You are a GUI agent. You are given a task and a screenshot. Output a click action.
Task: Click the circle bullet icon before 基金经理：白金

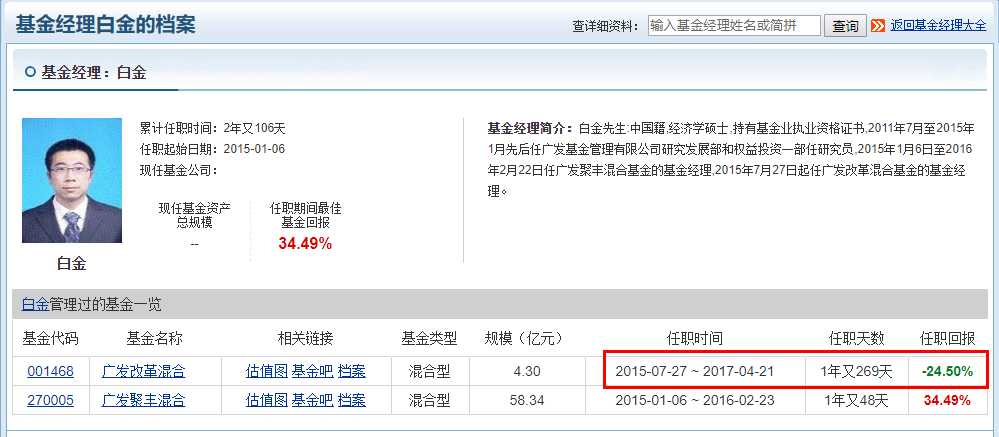(x=29, y=72)
